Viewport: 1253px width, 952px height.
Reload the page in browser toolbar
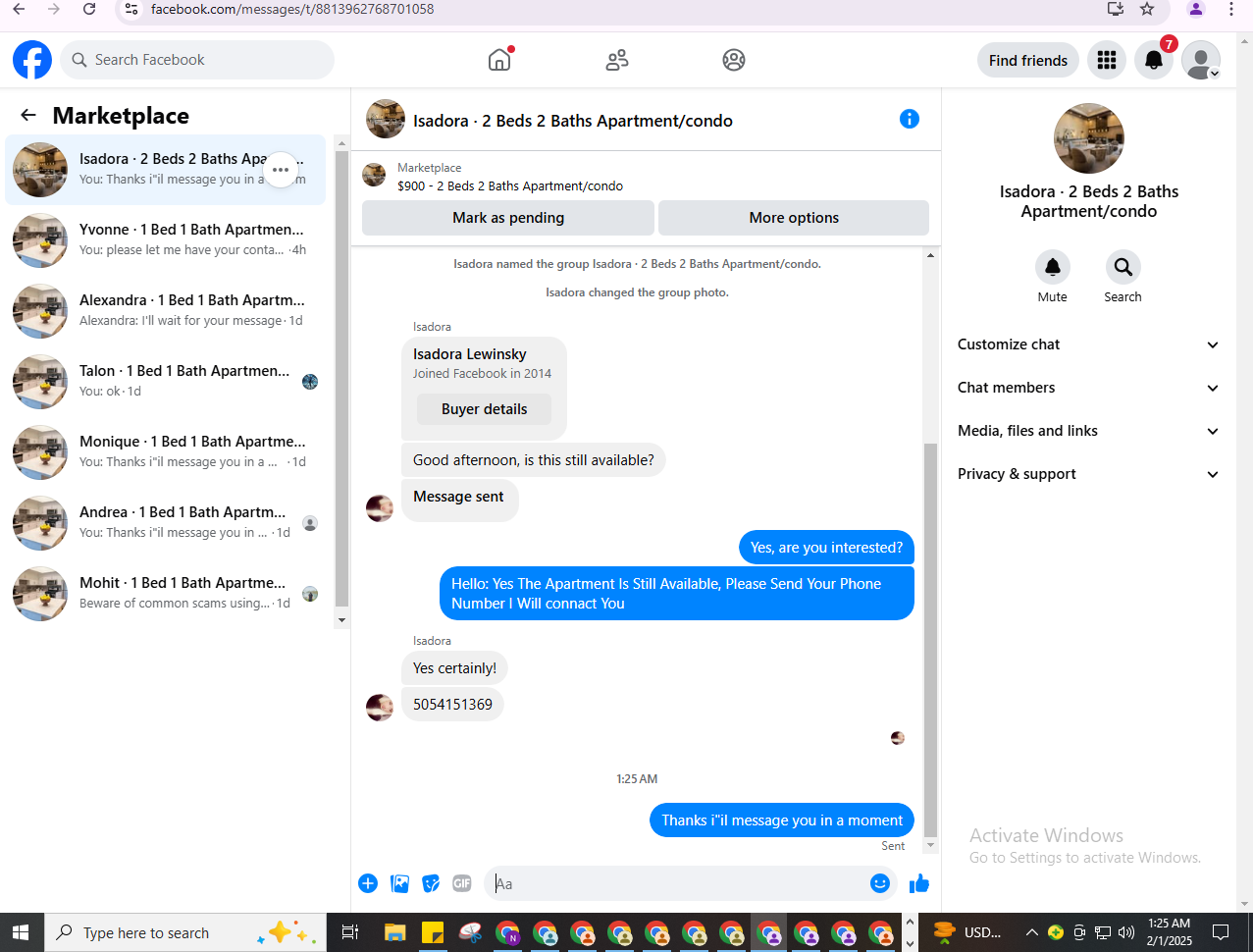point(89,9)
